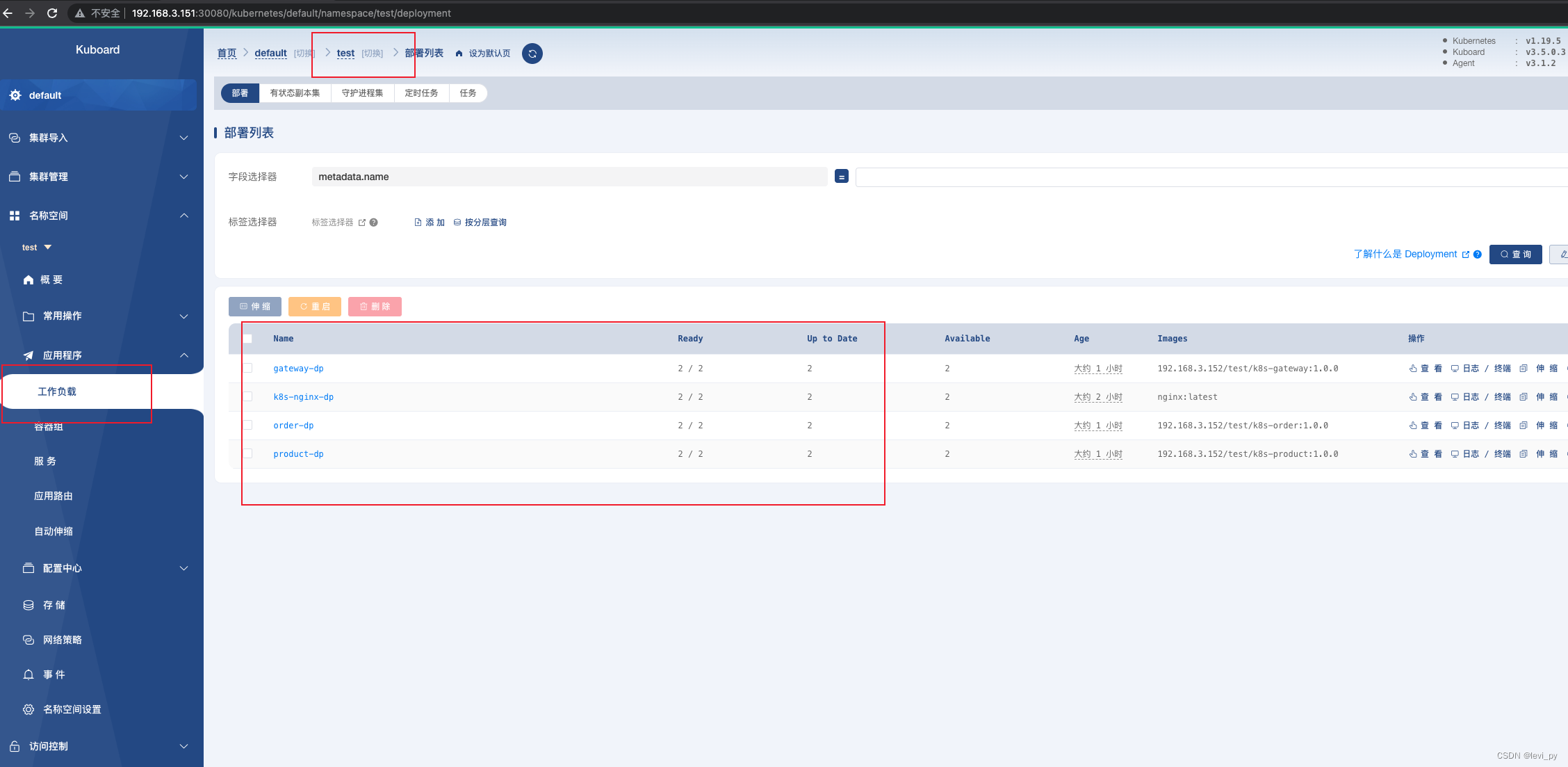The image size is (1568, 767).
Task: Click the 概要 home icon in sidebar
Action: coord(28,280)
